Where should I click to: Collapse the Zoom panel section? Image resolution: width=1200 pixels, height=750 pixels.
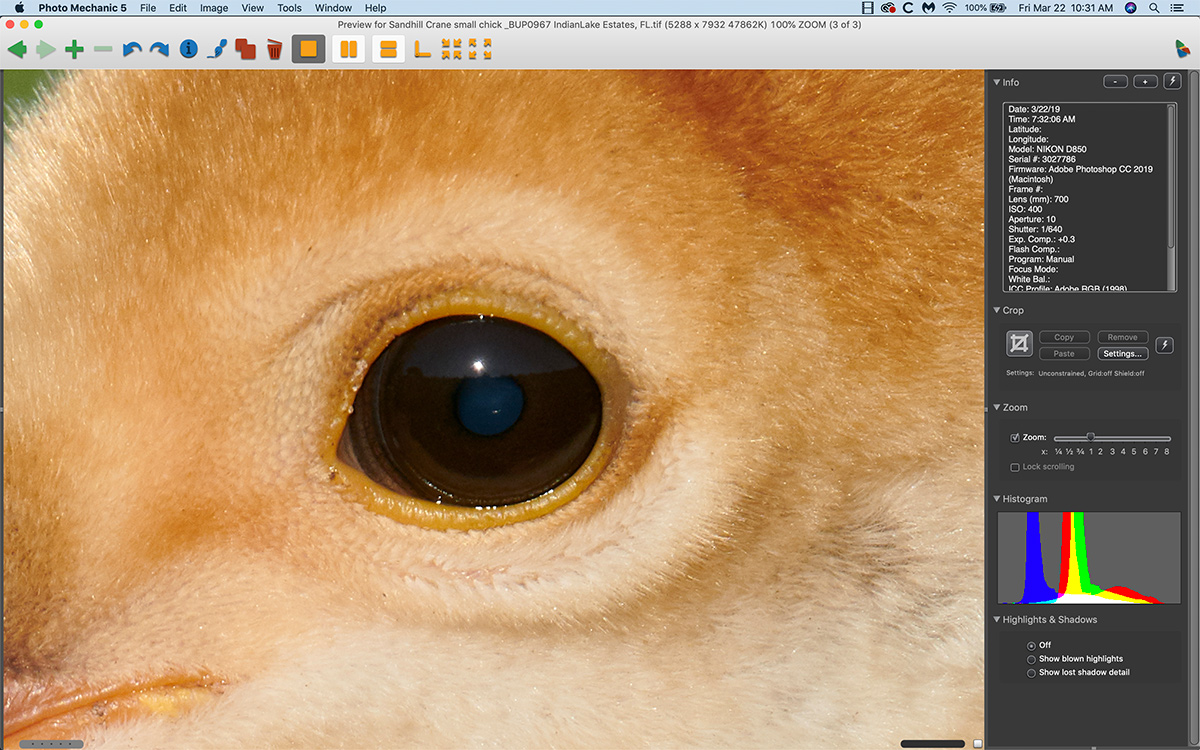(x=997, y=407)
